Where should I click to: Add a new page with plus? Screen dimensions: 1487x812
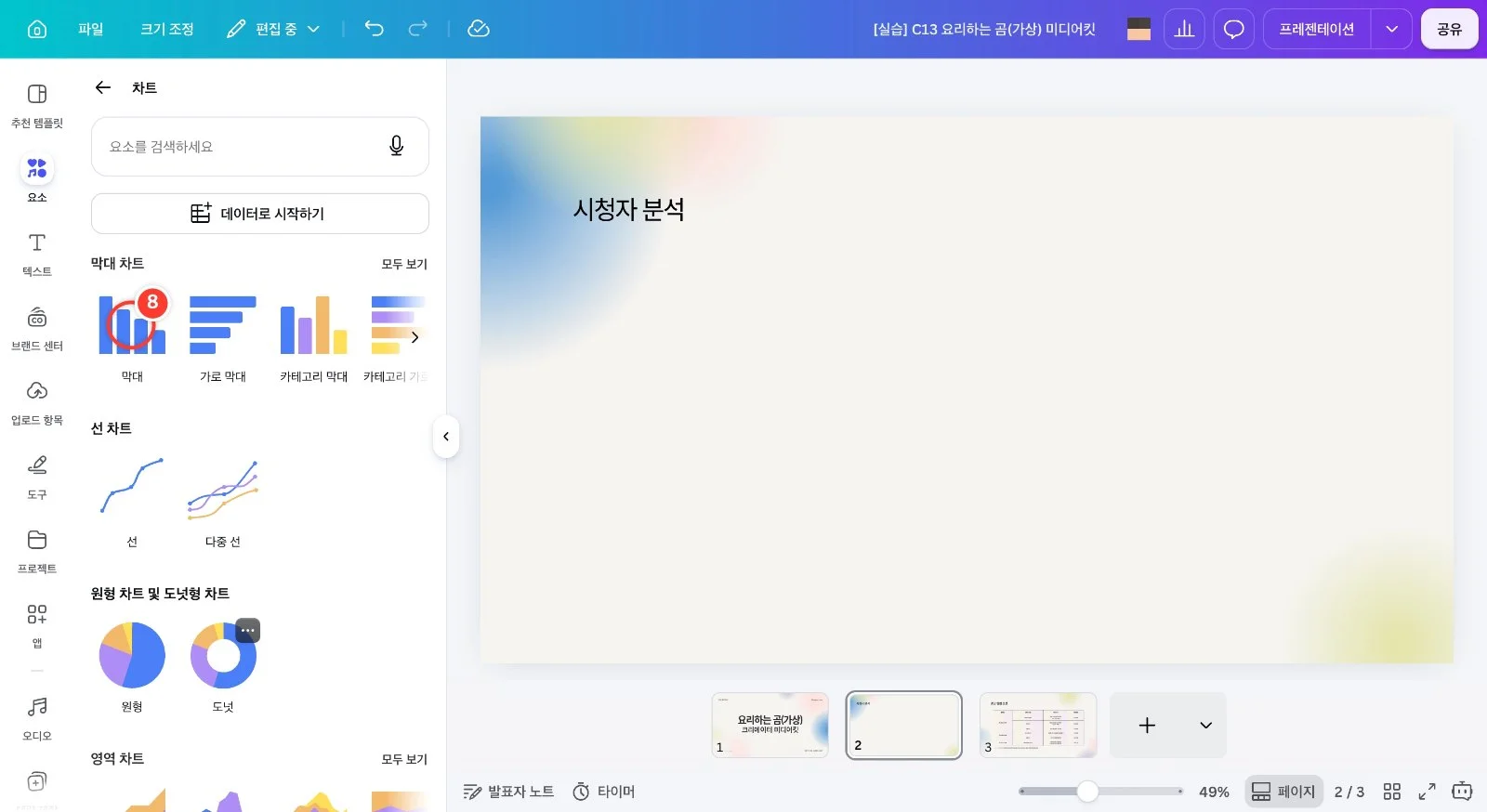(x=1148, y=725)
